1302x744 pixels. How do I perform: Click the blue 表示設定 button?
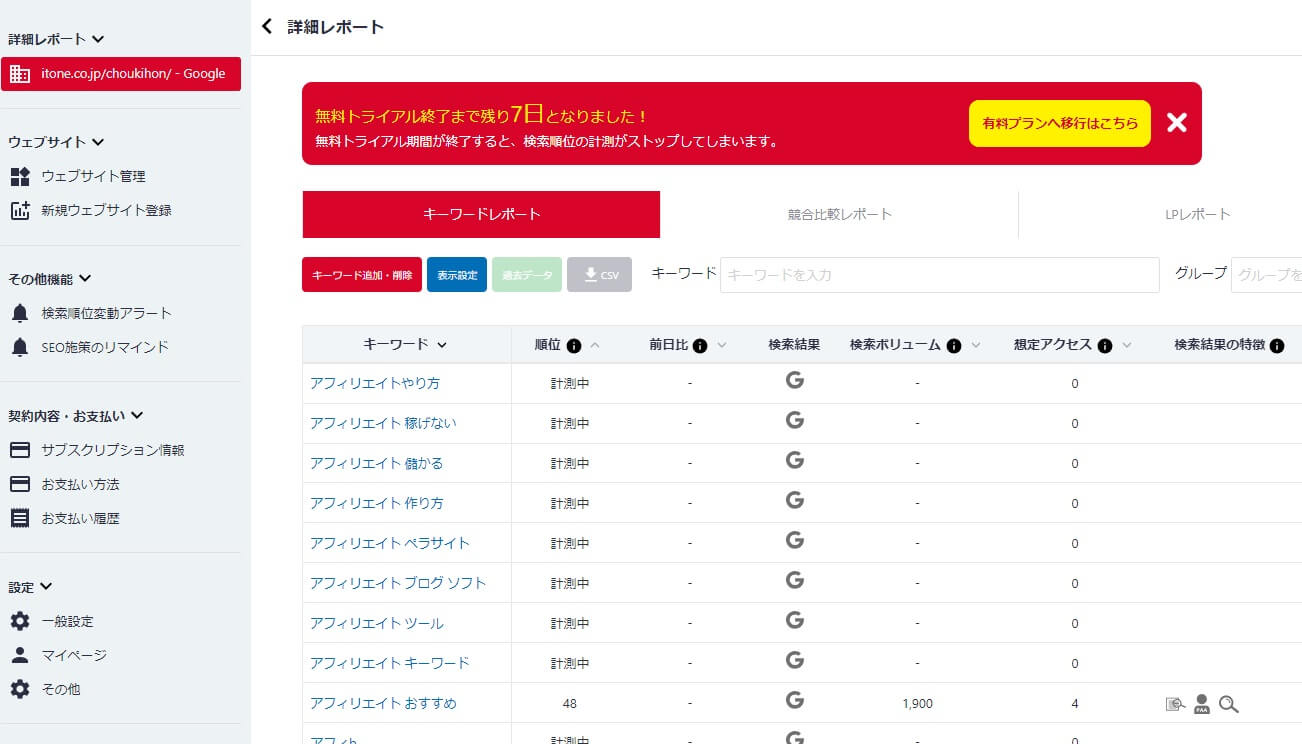457,275
